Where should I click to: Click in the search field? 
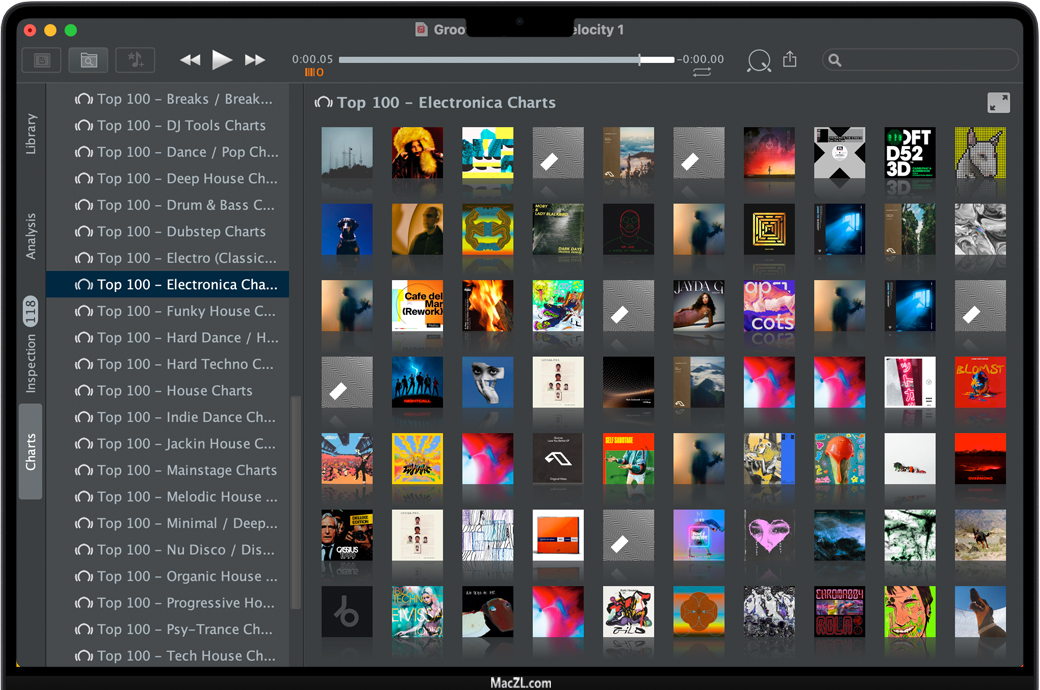click(920, 60)
